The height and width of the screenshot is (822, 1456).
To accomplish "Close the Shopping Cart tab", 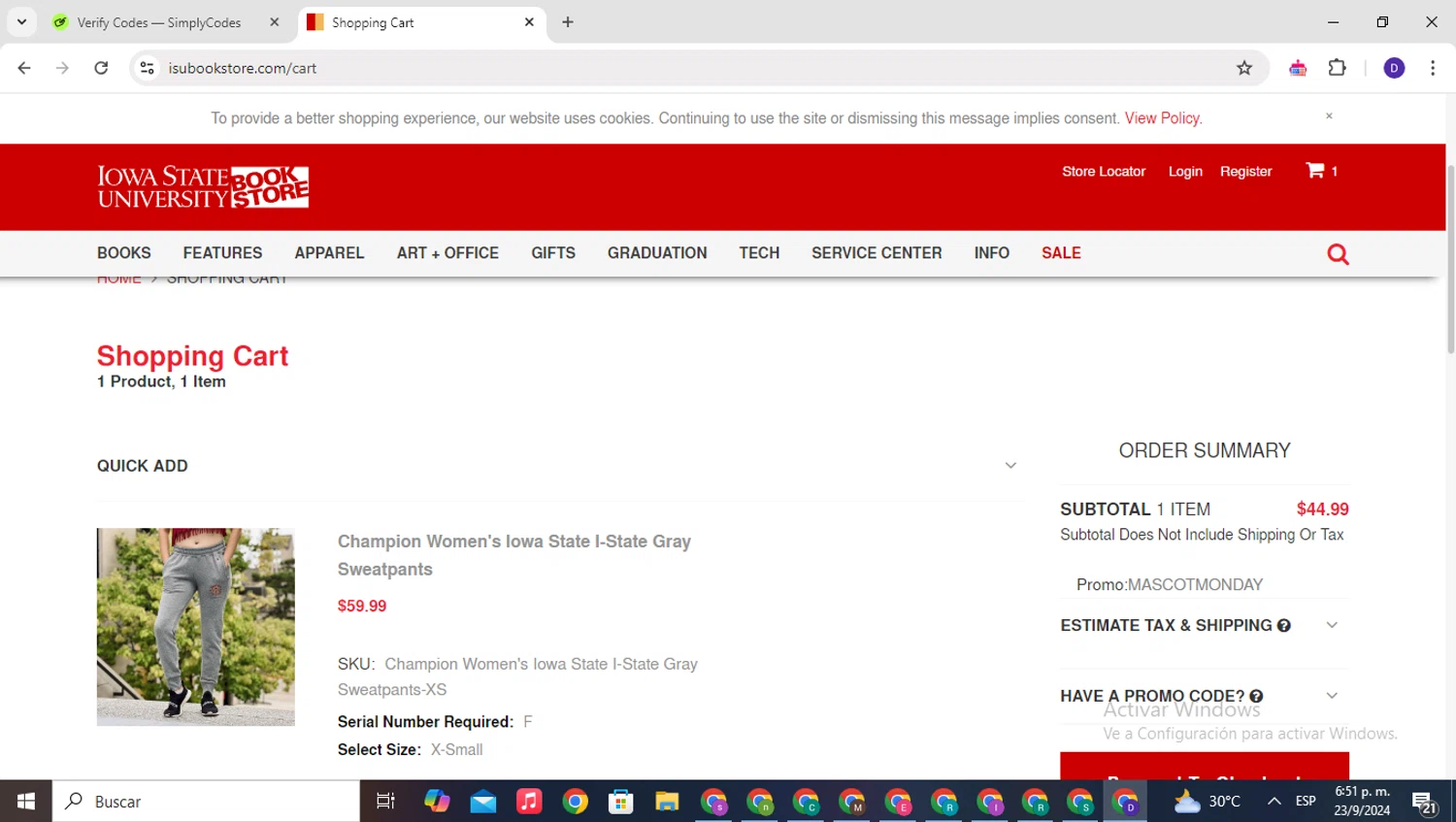I will [x=529, y=22].
